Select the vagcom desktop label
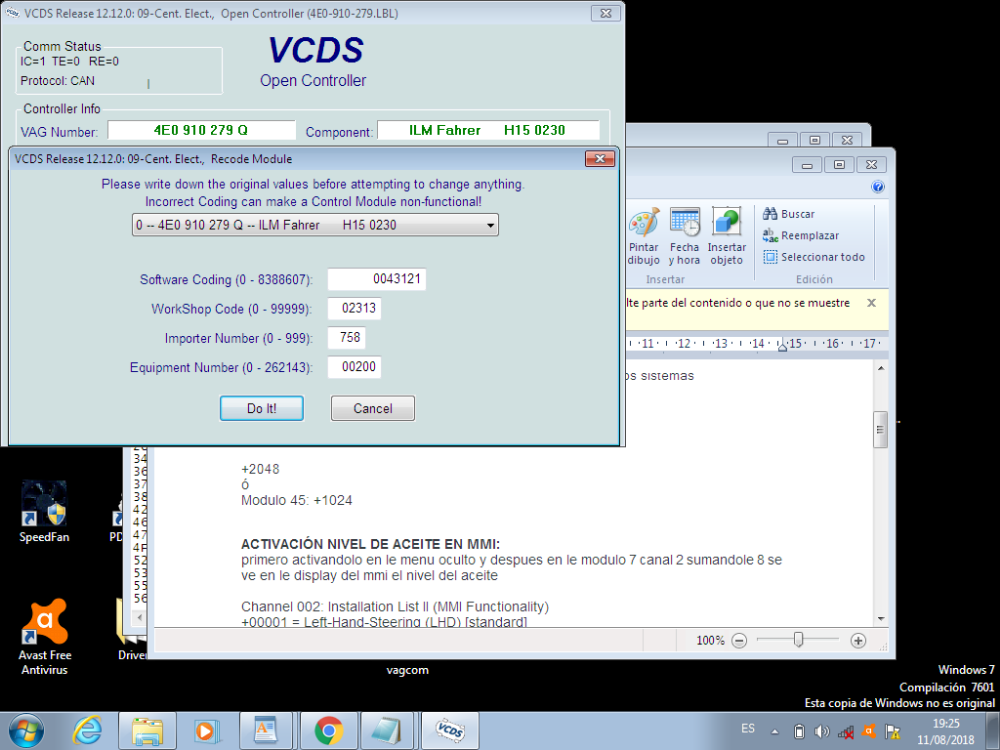Viewport: 1000px width, 750px height. pos(408,670)
